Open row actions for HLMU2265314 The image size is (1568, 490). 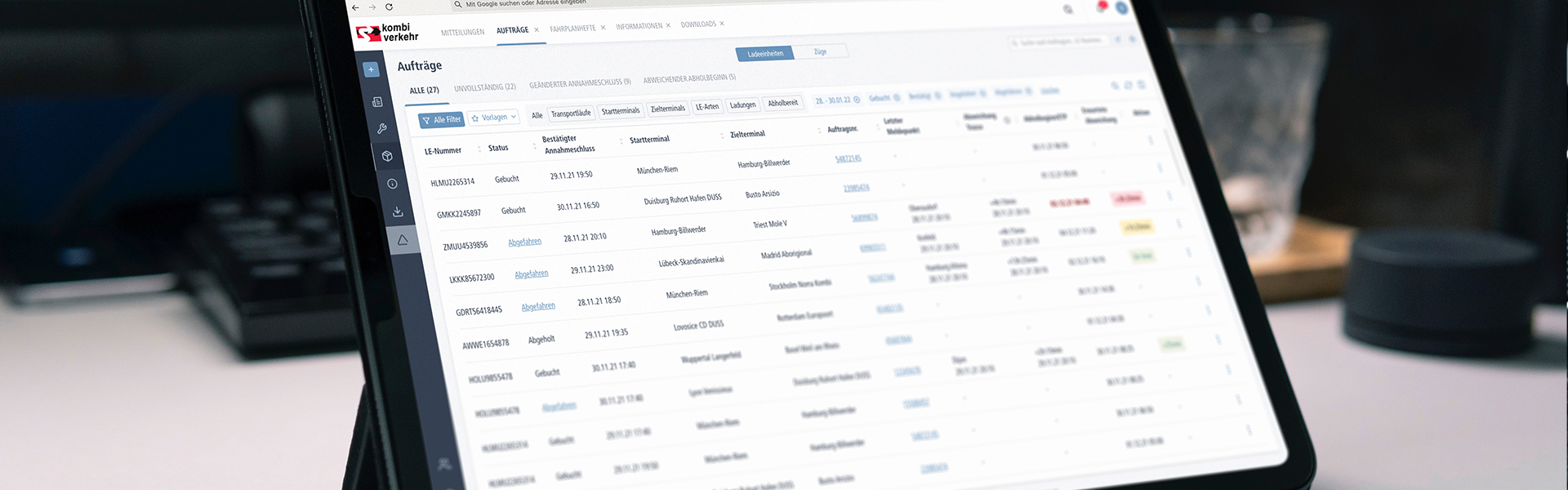click(1151, 140)
